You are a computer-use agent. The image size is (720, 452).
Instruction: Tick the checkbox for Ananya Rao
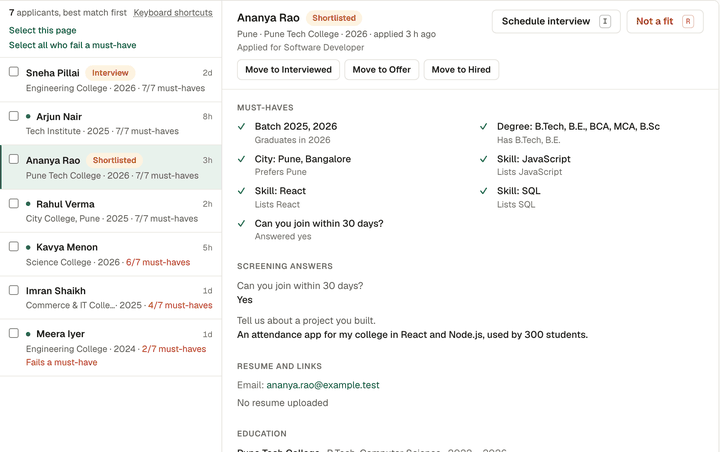pos(14,159)
